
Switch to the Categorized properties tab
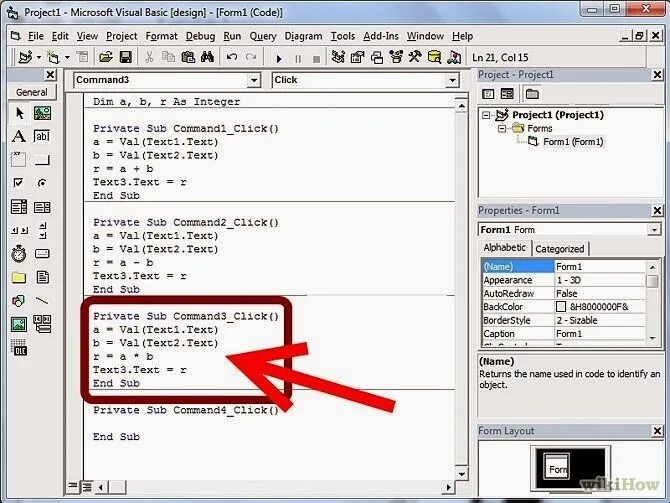click(x=560, y=249)
